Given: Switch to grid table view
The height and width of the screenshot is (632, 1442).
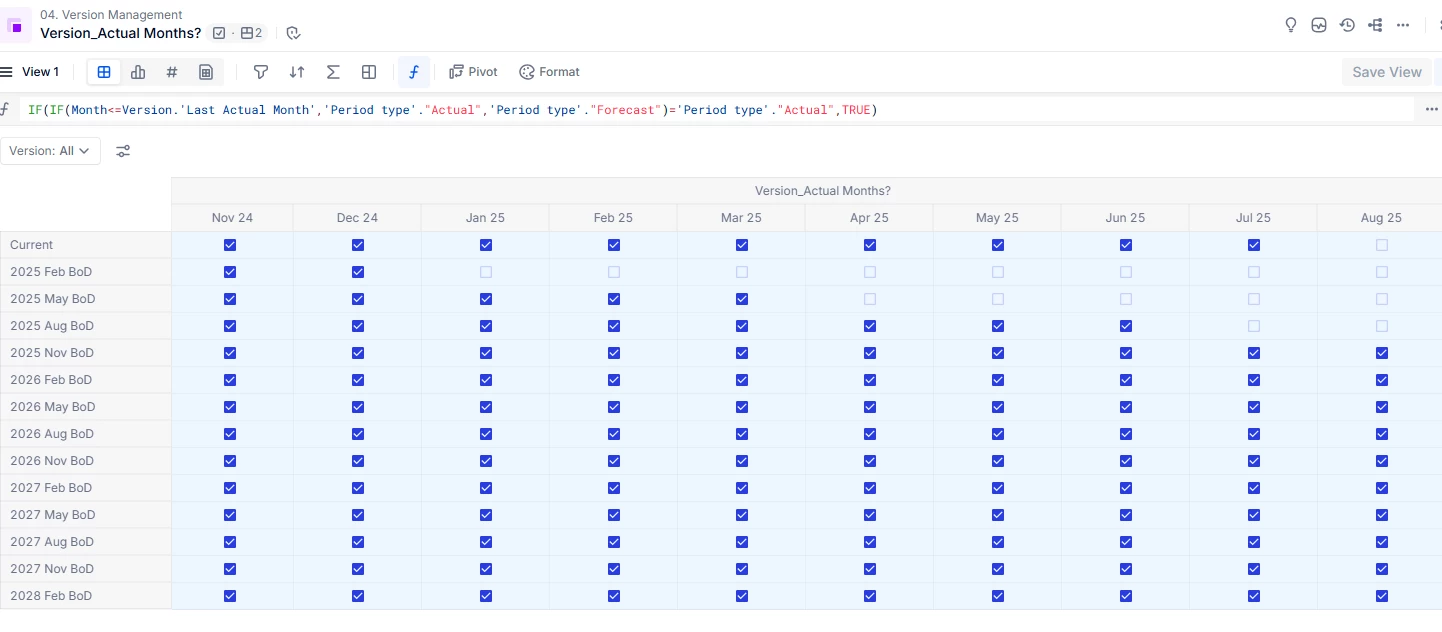Looking at the screenshot, I should pyautogui.click(x=104, y=72).
